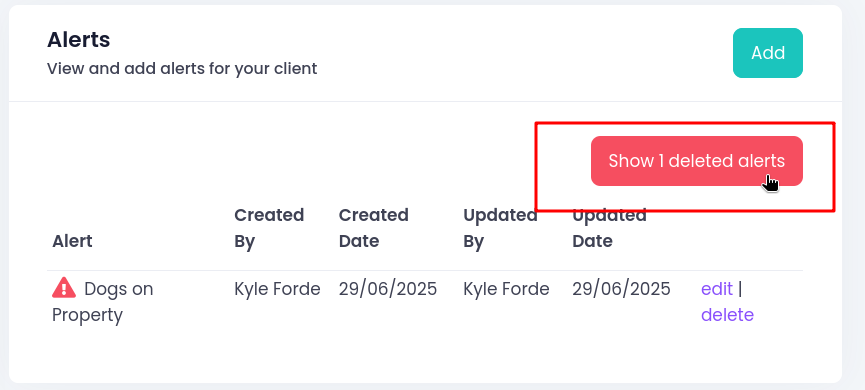Click the red warning triangle icon
Viewport: 865px width, 390px height.
click(63, 287)
